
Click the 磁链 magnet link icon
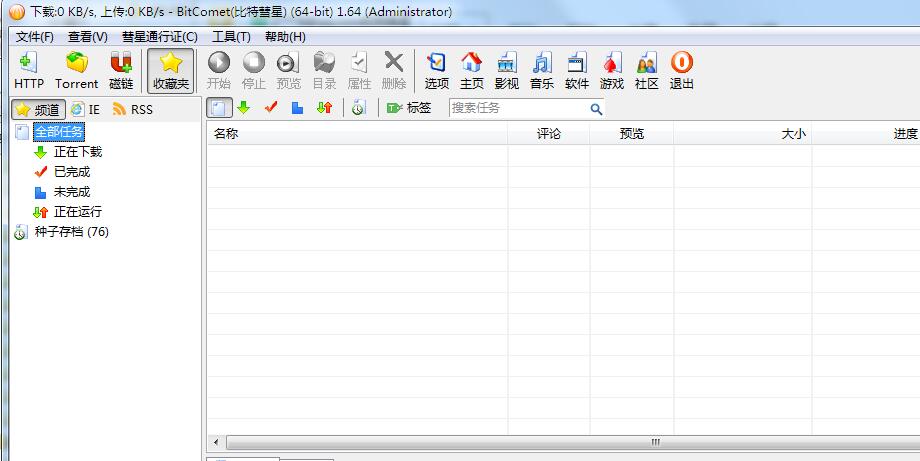click(121, 71)
